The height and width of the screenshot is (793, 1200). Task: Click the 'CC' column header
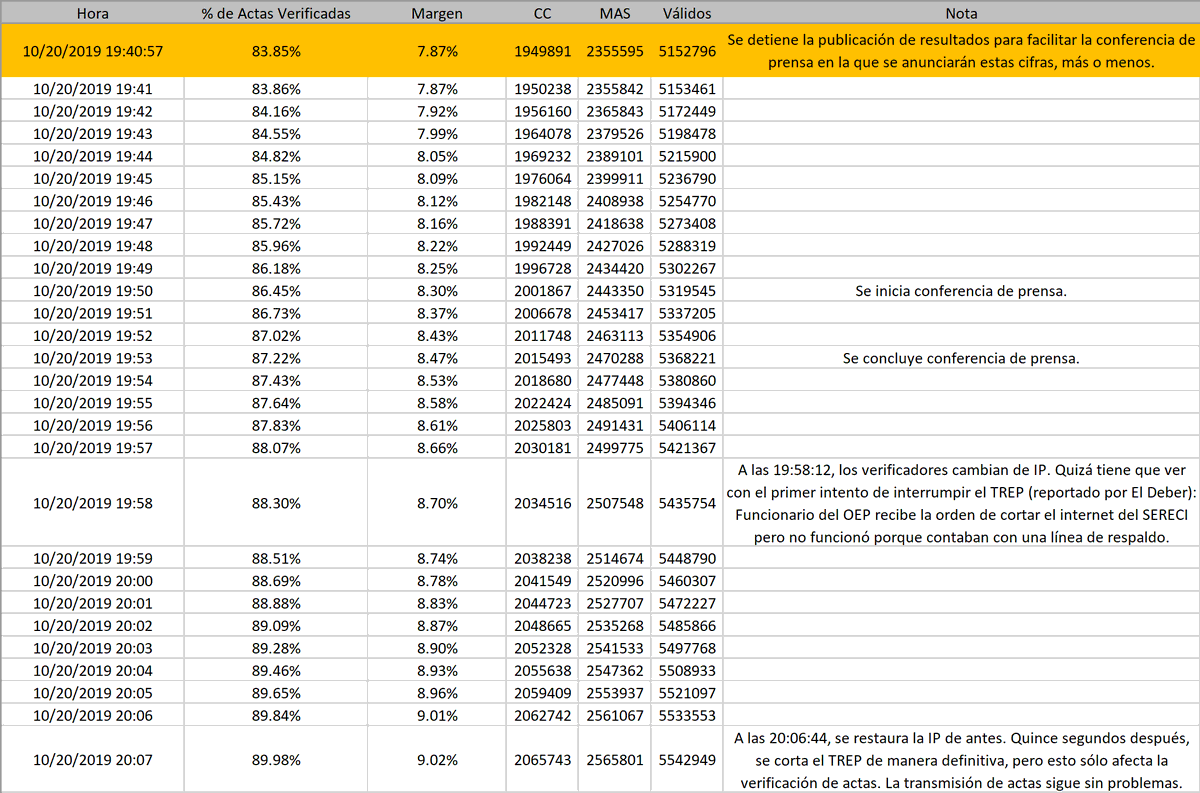tap(543, 14)
